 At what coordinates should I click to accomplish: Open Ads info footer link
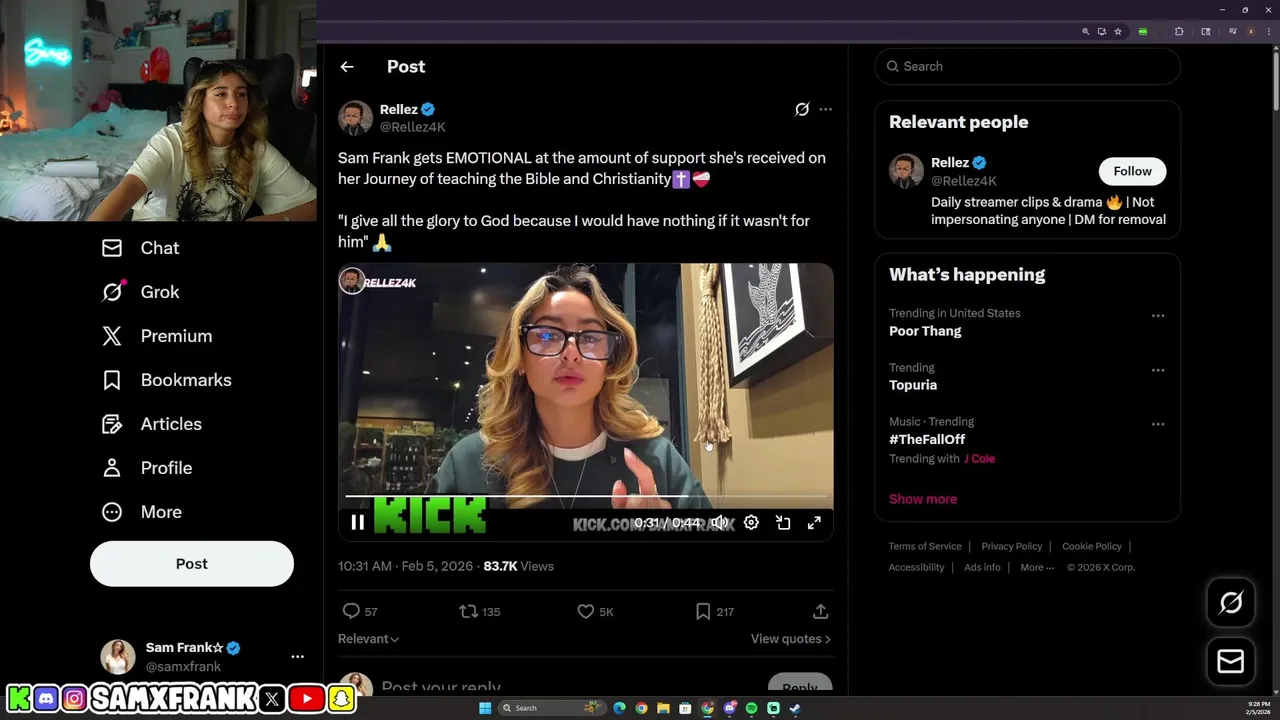coord(982,568)
